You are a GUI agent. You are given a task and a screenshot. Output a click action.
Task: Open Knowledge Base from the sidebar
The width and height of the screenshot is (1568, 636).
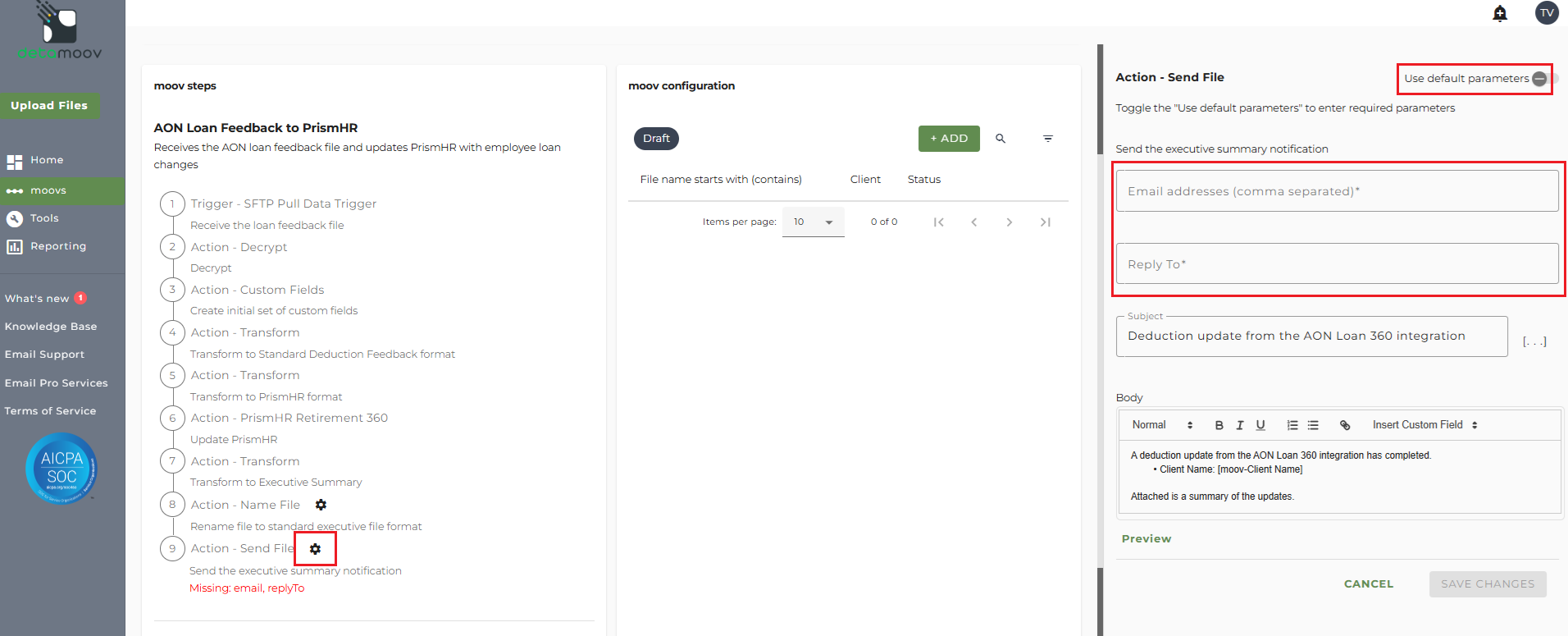point(51,327)
